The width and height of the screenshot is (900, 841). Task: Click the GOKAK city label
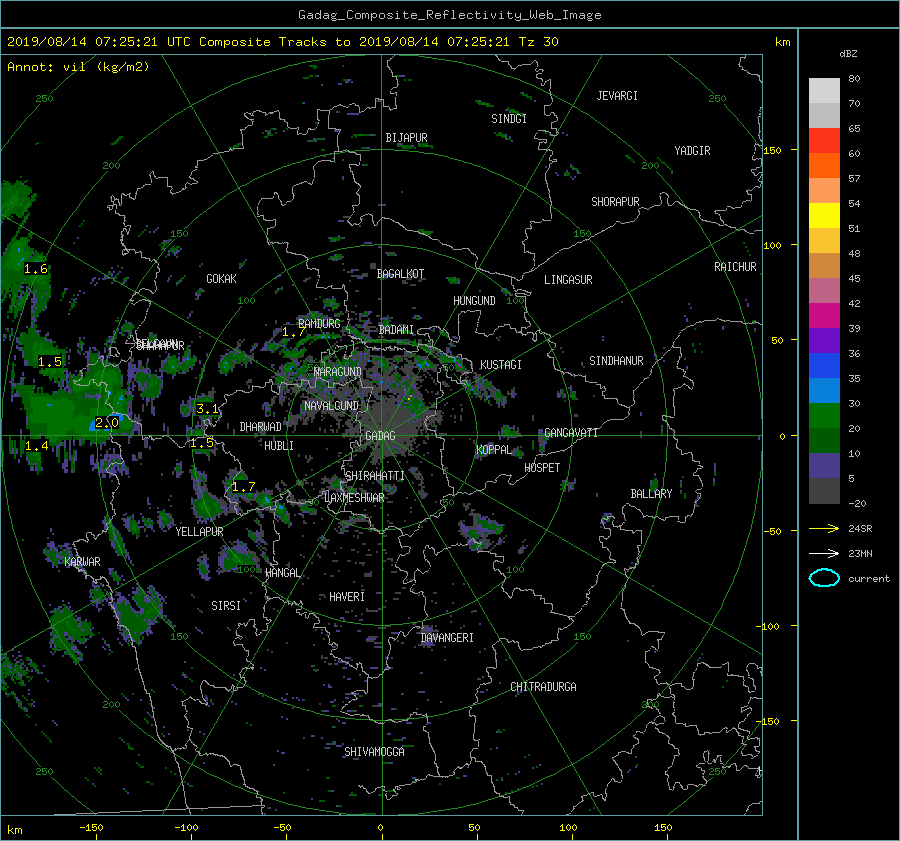(222, 279)
